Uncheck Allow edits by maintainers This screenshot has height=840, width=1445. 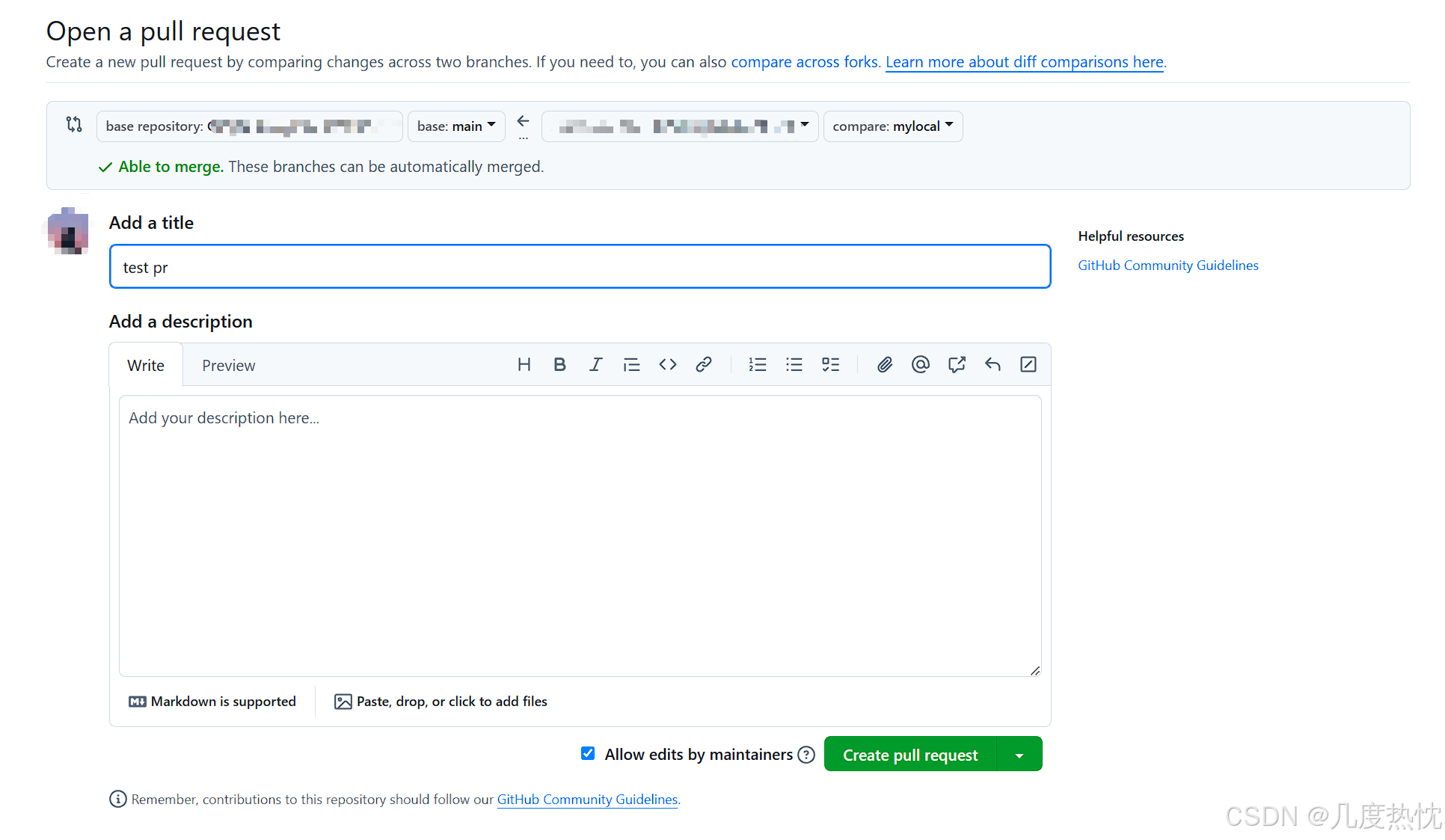click(588, 753)
